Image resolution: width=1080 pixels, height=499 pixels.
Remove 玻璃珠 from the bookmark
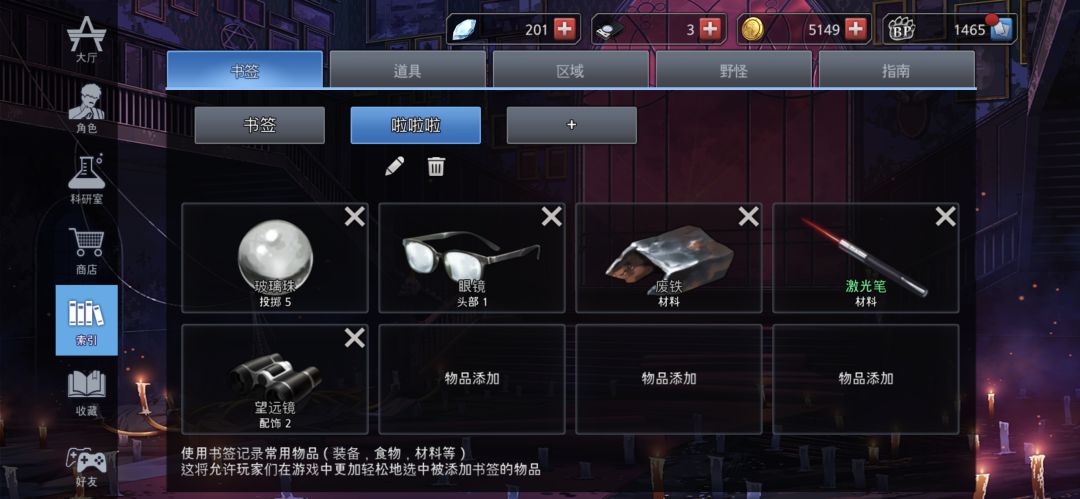355,217
